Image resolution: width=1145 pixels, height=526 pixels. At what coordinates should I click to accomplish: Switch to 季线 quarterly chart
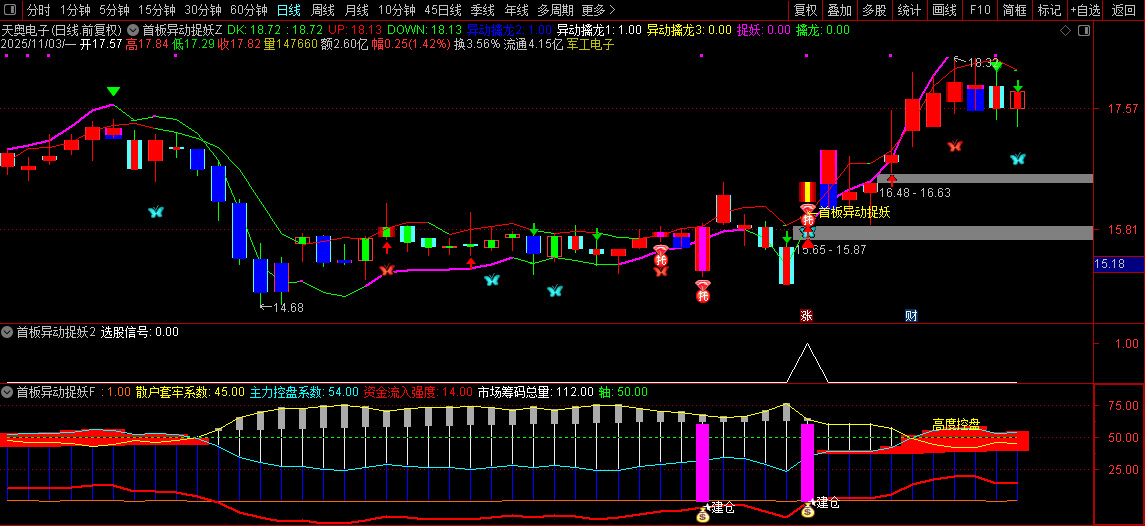482,10
